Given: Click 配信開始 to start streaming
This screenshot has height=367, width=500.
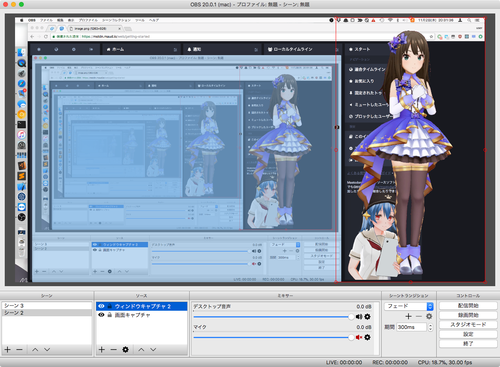Looking at the screenshot, I should [468, 305].
